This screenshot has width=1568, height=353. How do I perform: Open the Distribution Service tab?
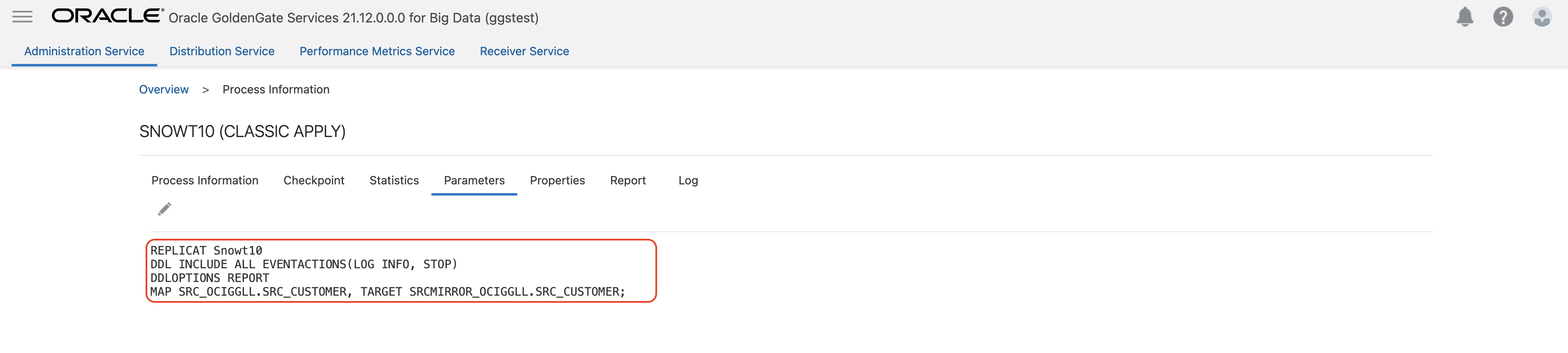[222, 51]
